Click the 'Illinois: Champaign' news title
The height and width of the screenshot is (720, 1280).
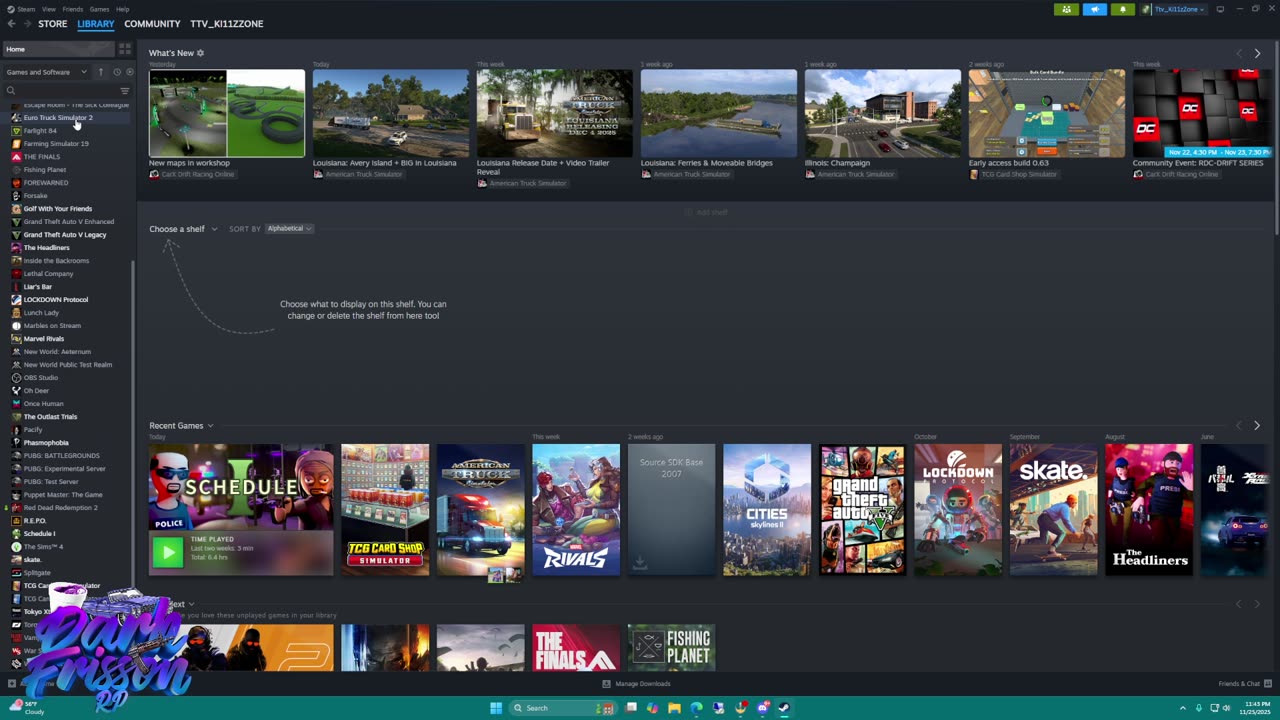[x=837, y=163]
